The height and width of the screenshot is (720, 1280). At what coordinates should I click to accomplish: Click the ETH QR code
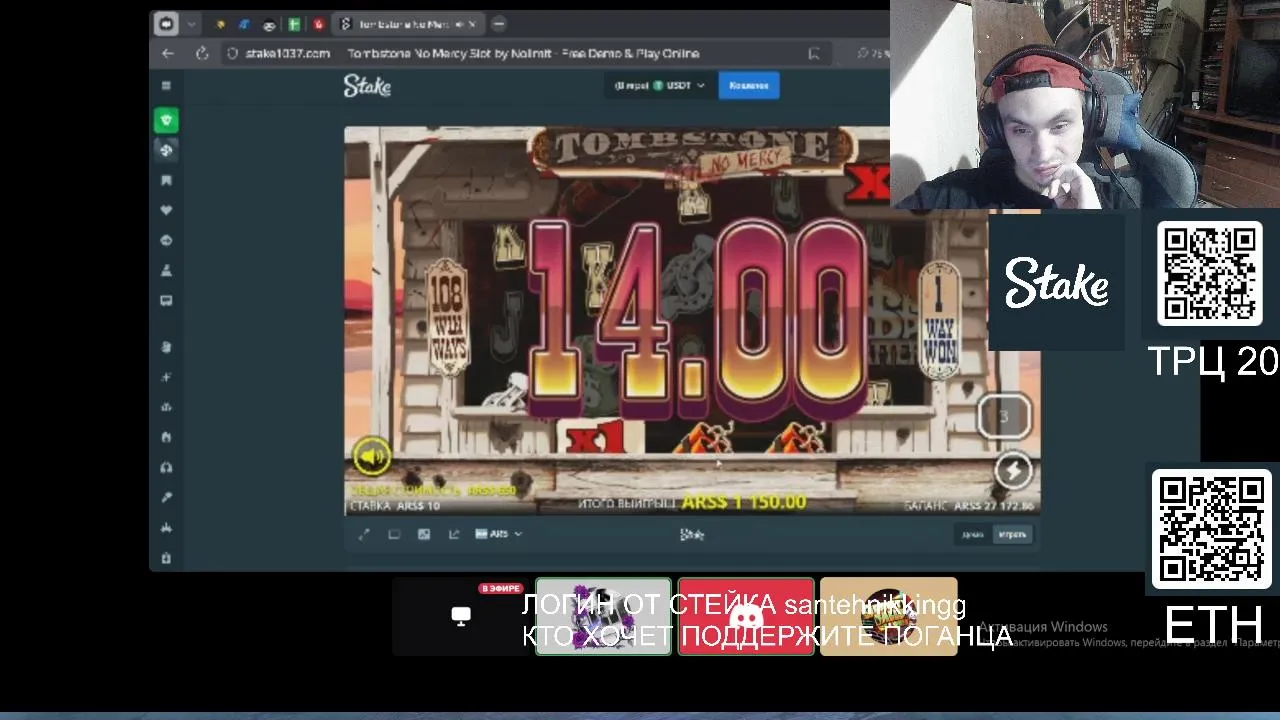point(1211,530)
